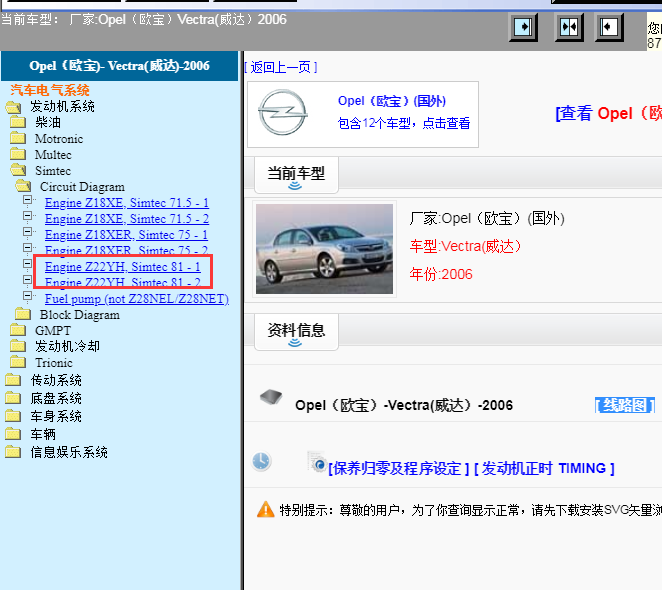This screenshot has height=590, width=662.
Task: Open Engine Z18XE, Simtec 71.5 - 2 diagram
Action: (x=127, y=219)
